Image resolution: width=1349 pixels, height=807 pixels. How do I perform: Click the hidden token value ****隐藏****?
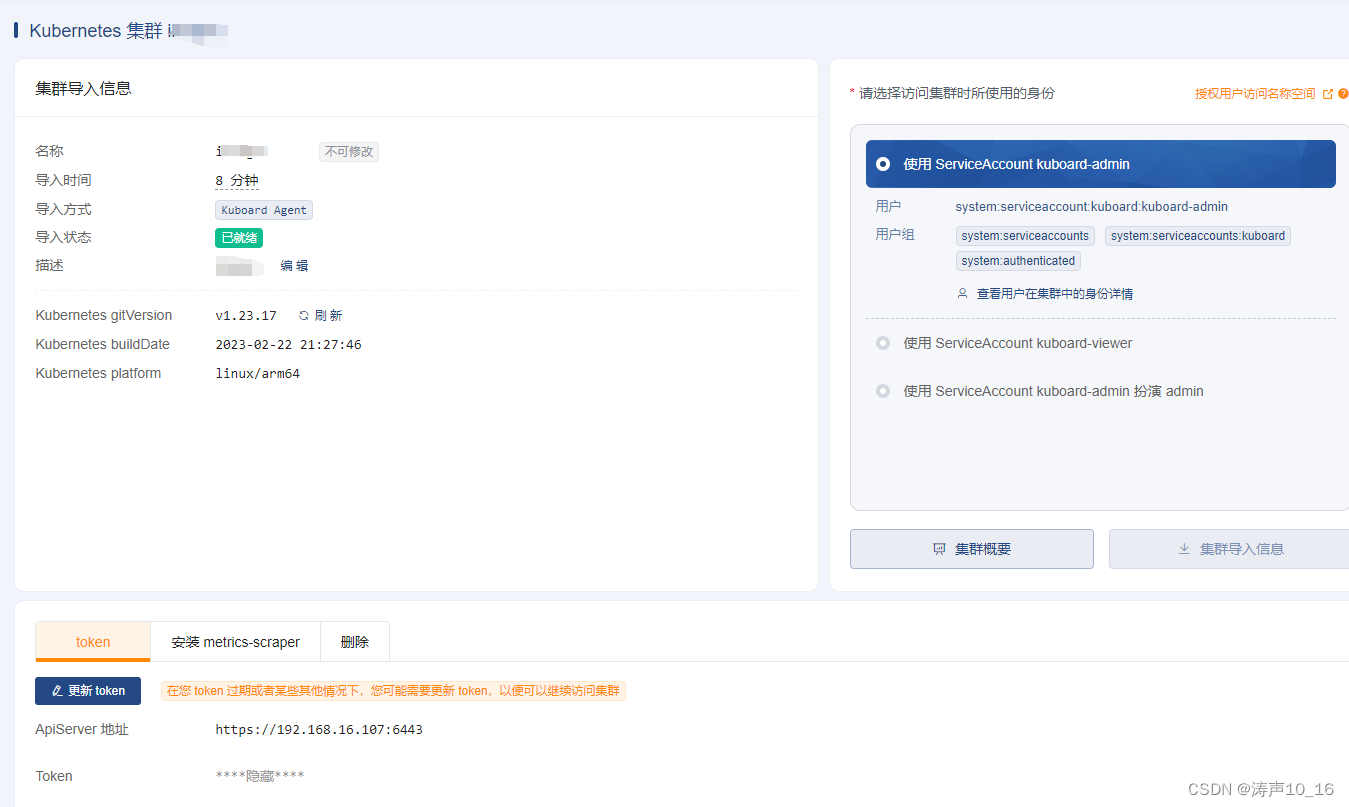[260, 776]
